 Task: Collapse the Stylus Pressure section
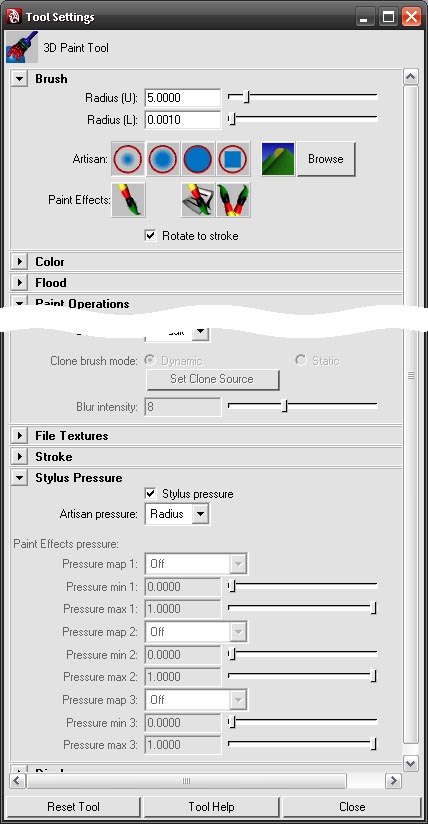(19, 478)
